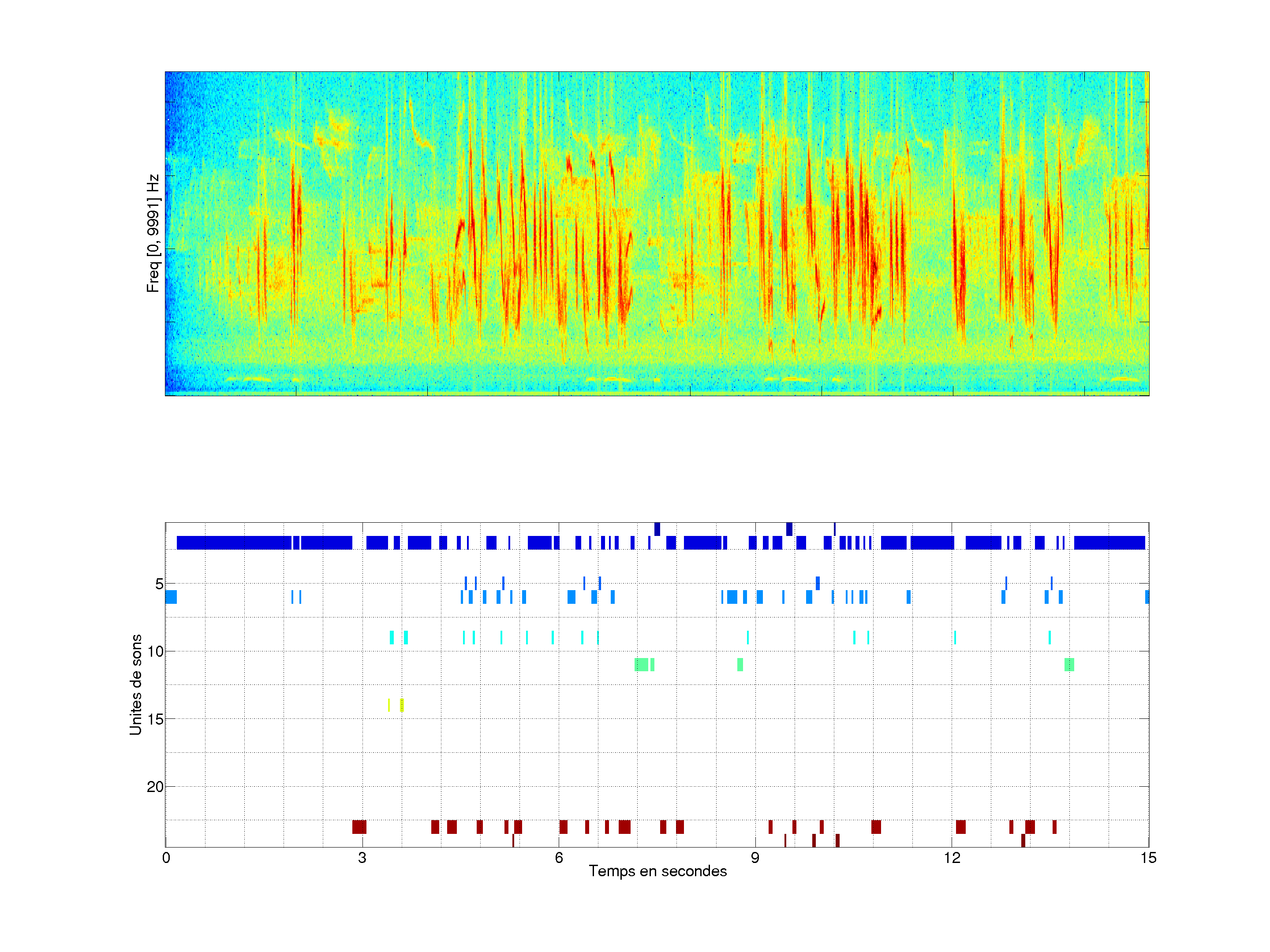The height and width of the screenshot is (952, 1270).
Task: Select x-axis tick label 12
Action: (952, 858)
